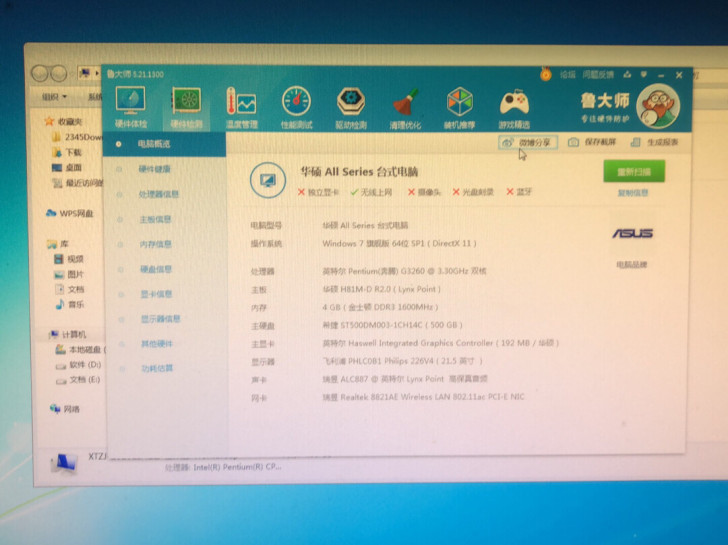Click the green 重新扫描 rescan button

(x=634, y=171)
